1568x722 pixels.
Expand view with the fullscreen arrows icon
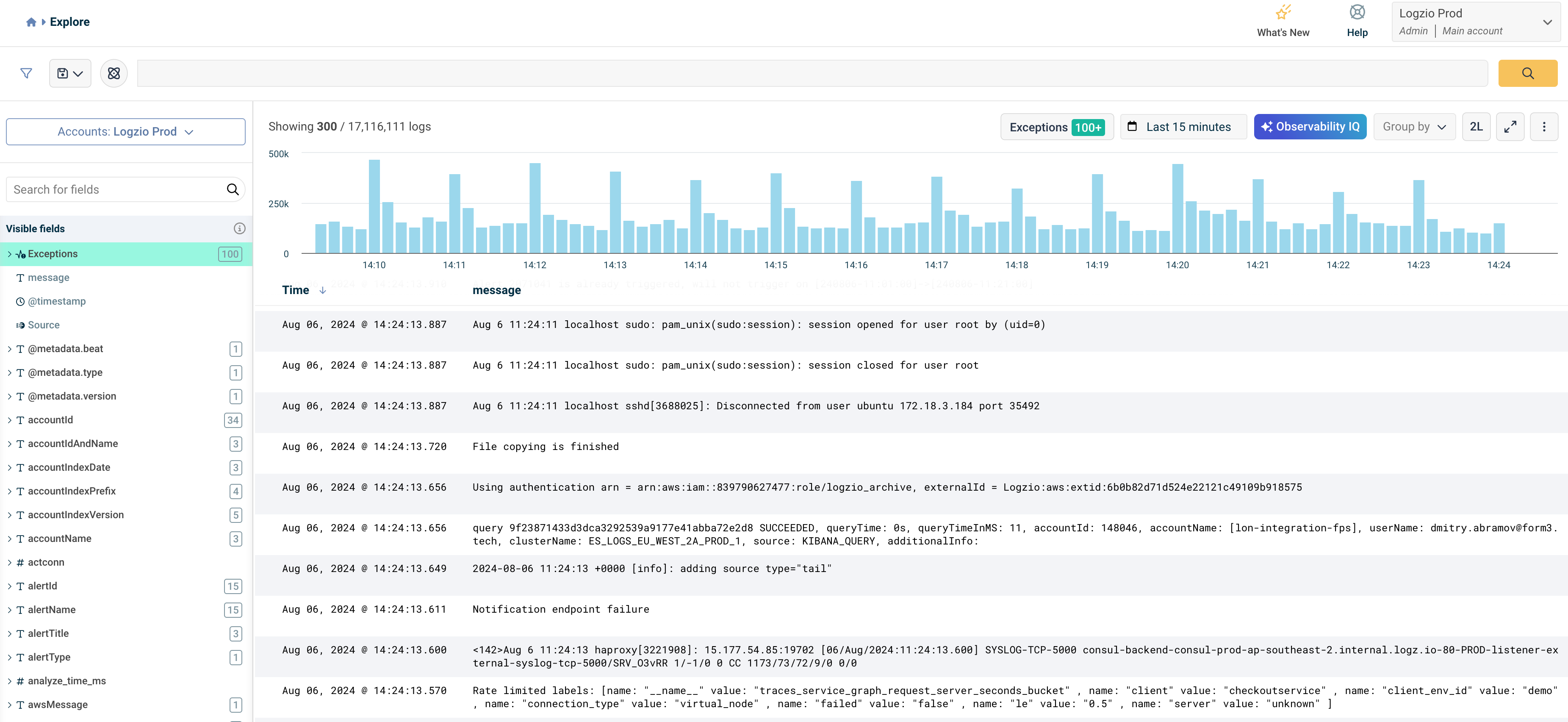click(x=1510, y=127)
